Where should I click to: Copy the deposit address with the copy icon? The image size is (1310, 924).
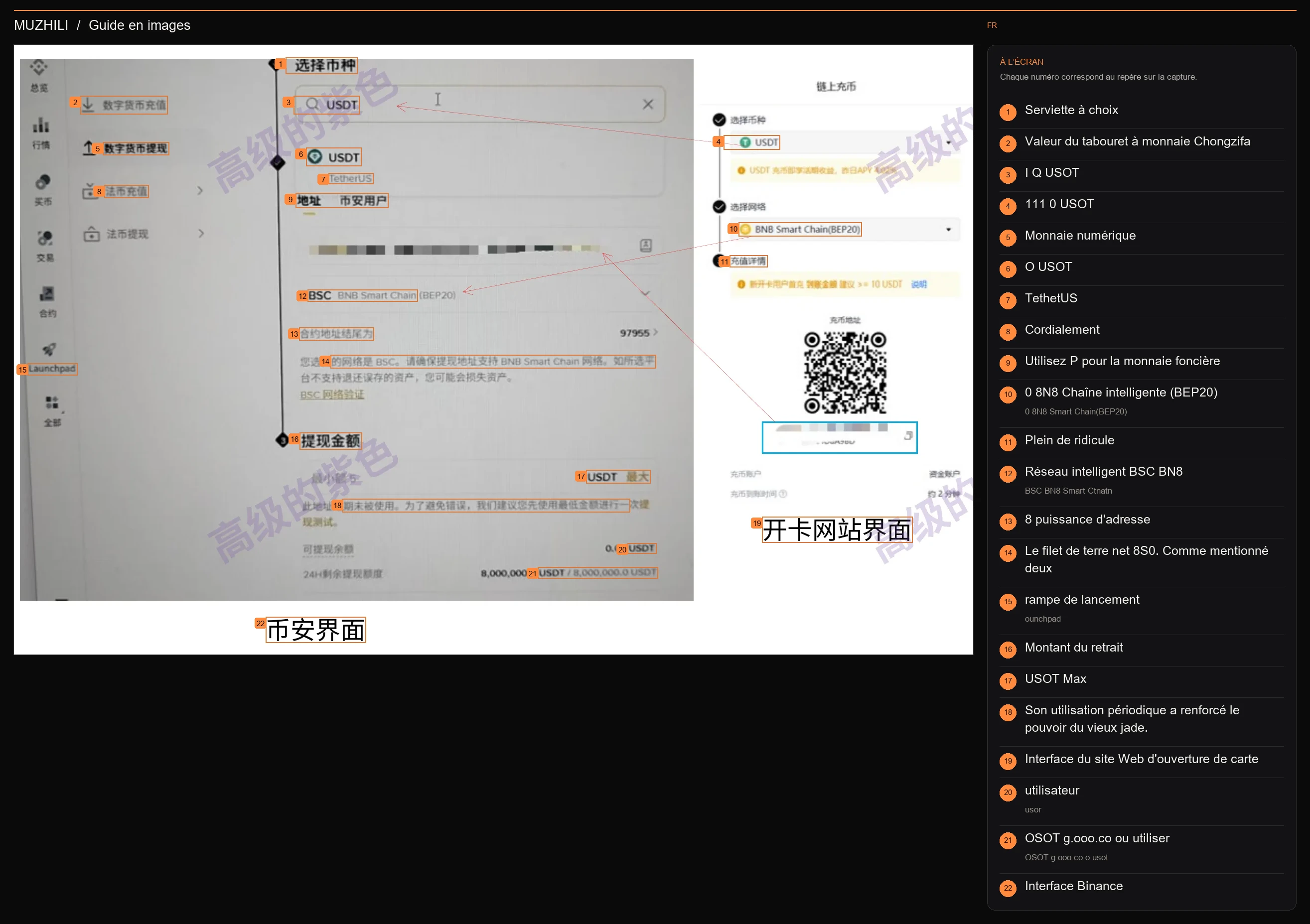click(x=908, y=436)
